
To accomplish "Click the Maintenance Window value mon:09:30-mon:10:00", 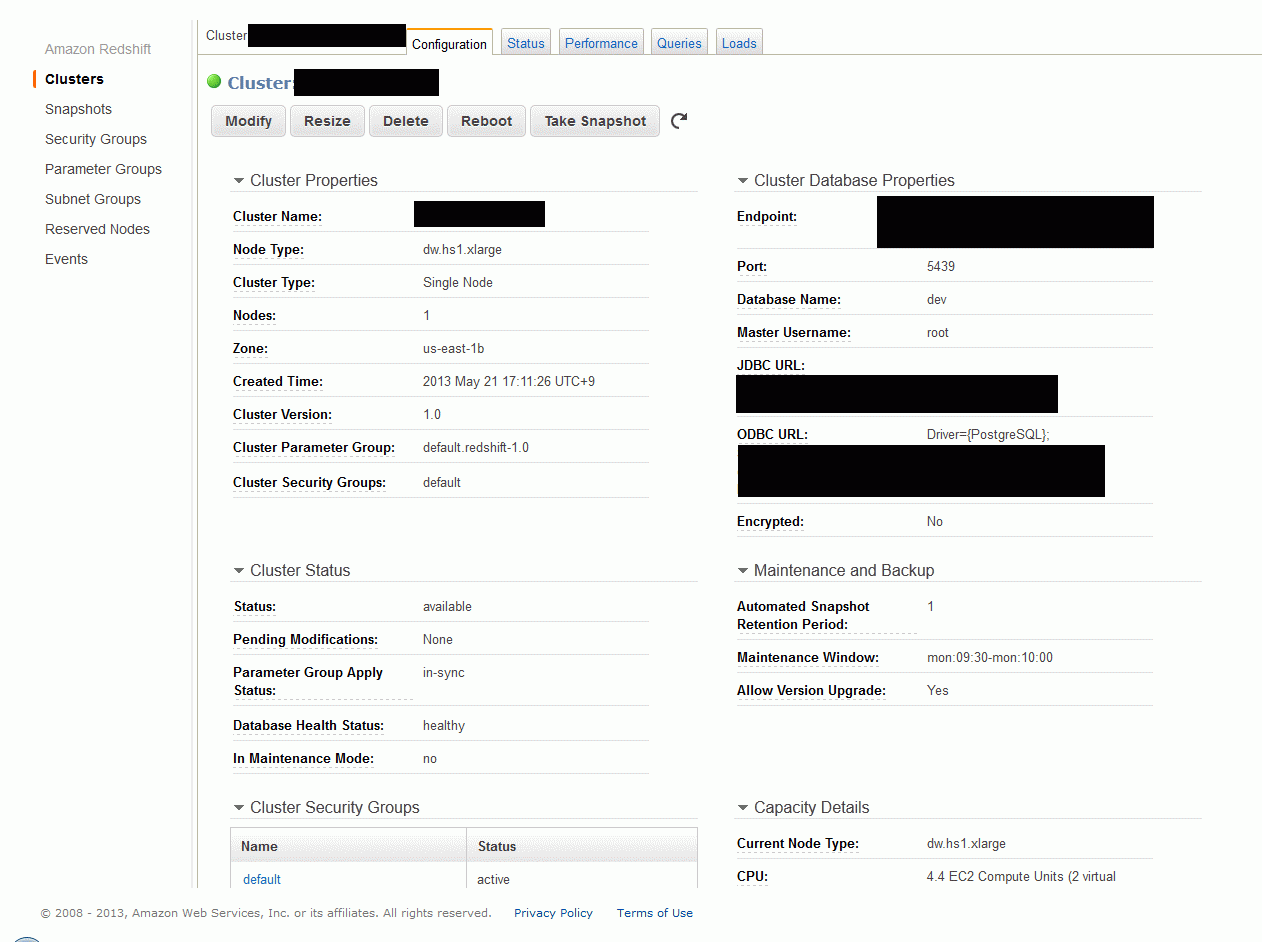I will click(990, 658).
